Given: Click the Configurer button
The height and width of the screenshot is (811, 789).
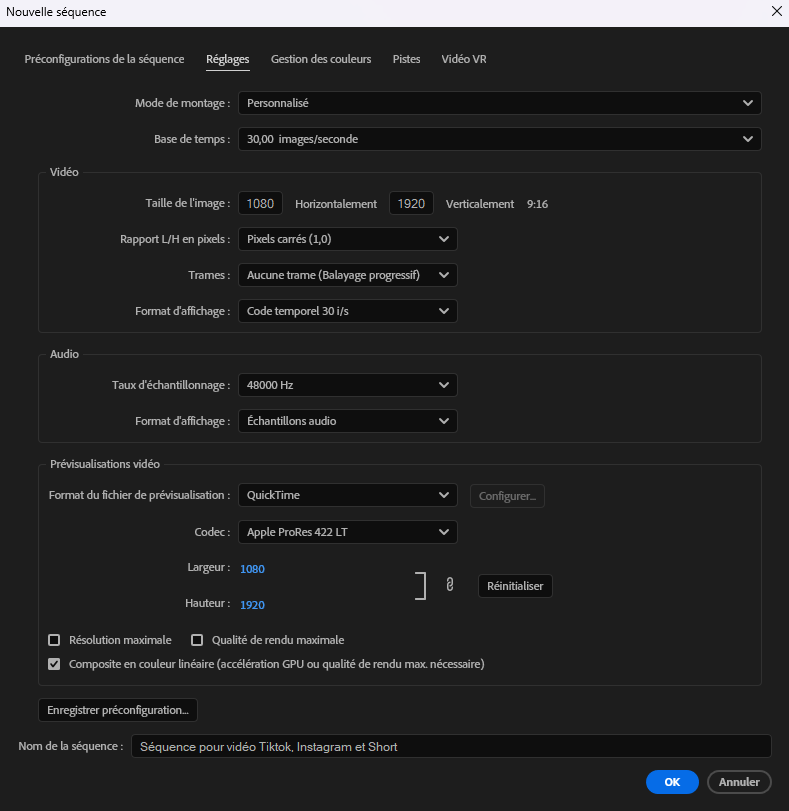Looking at the screenshot, I should tap(507, 496).
